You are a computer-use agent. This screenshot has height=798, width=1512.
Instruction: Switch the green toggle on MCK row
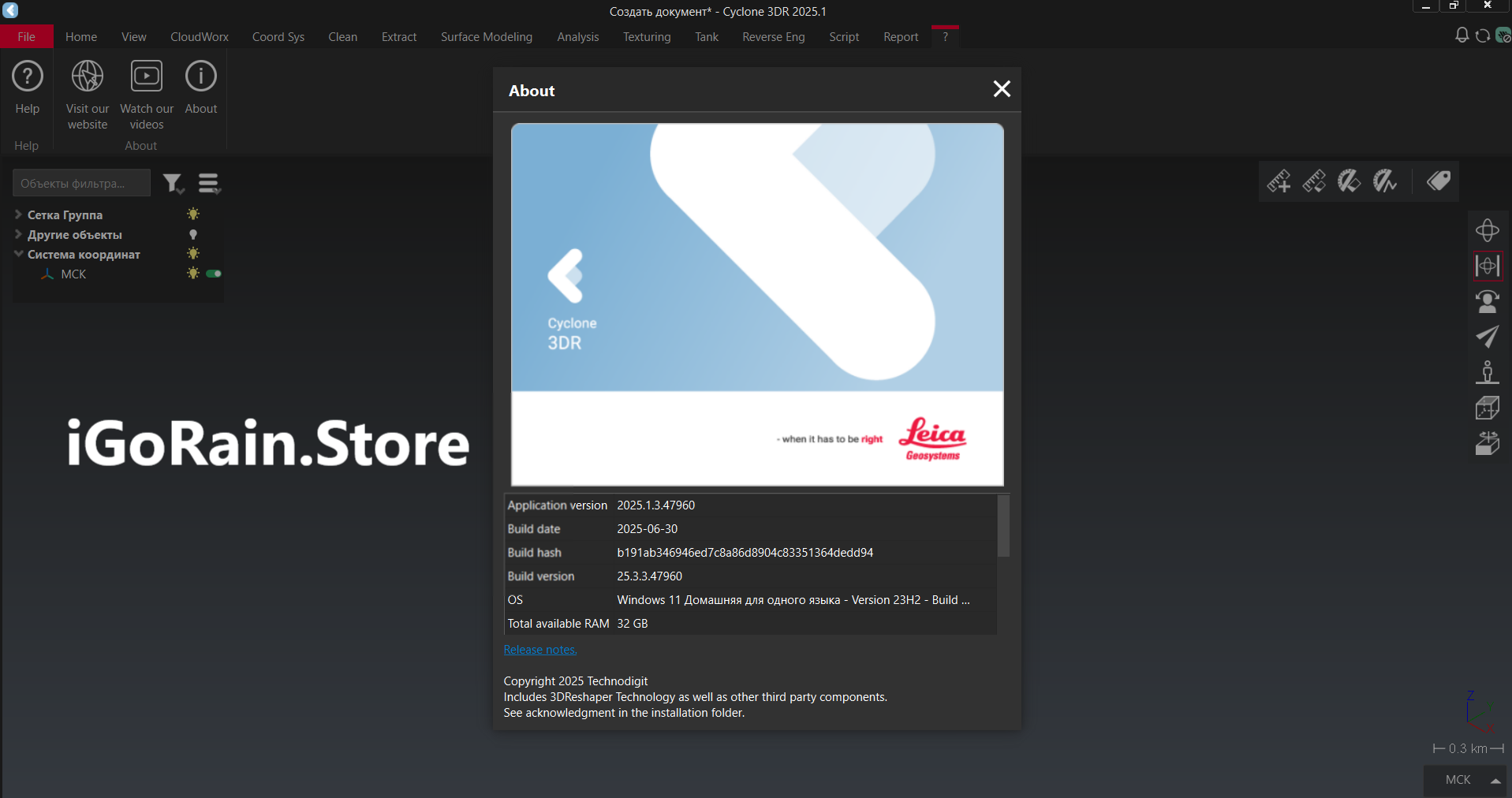click(214, 274)
